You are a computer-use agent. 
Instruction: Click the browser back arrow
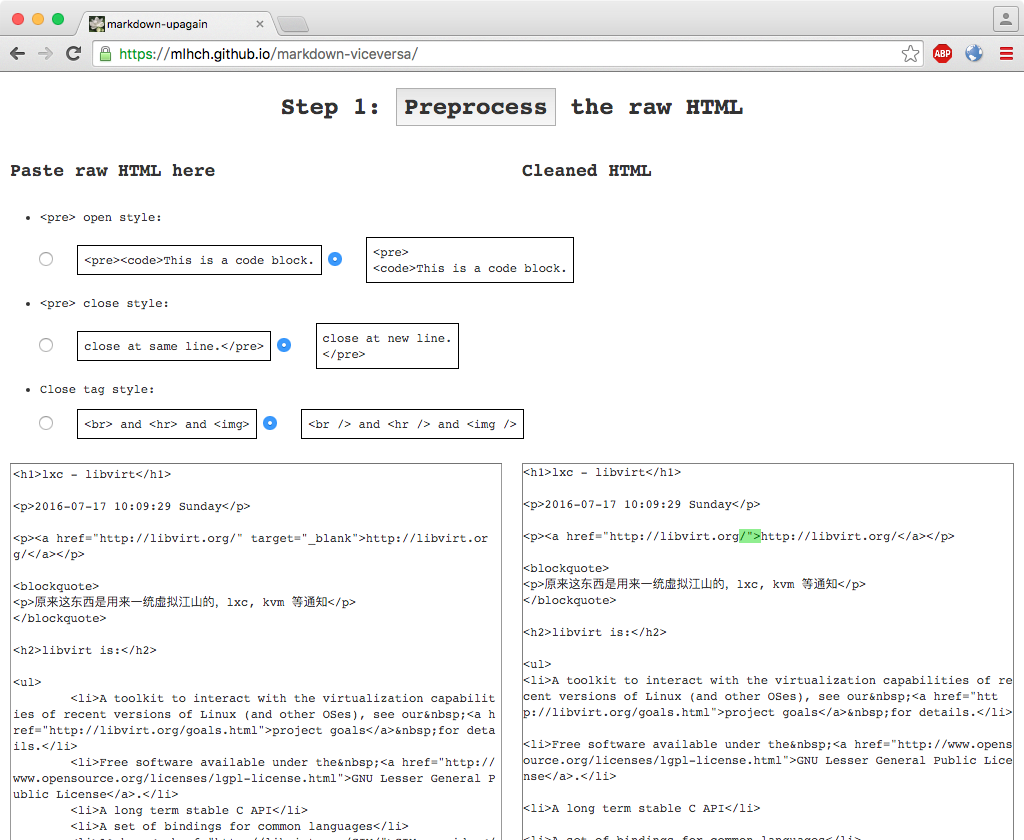pos(17,54)
